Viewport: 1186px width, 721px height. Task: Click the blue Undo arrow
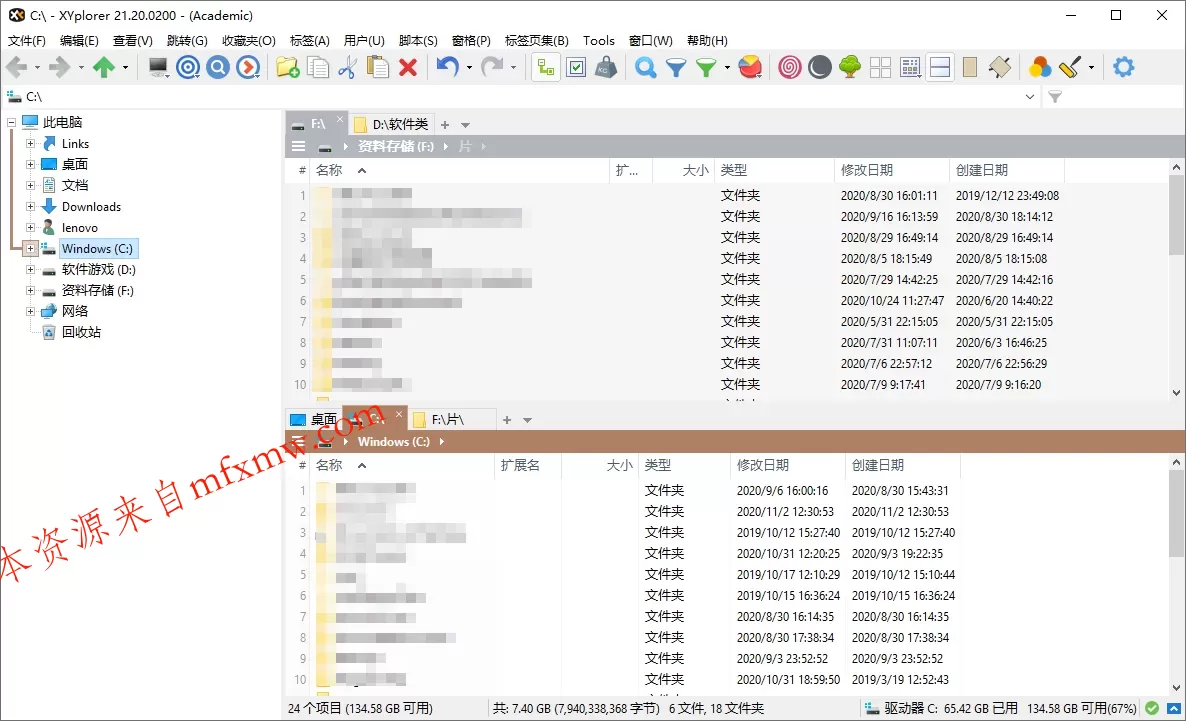tap(448, 67)
